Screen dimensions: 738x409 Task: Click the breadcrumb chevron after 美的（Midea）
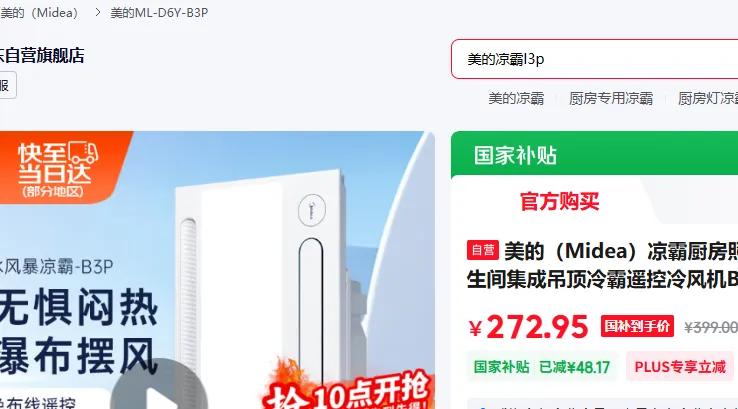point(97,12)
